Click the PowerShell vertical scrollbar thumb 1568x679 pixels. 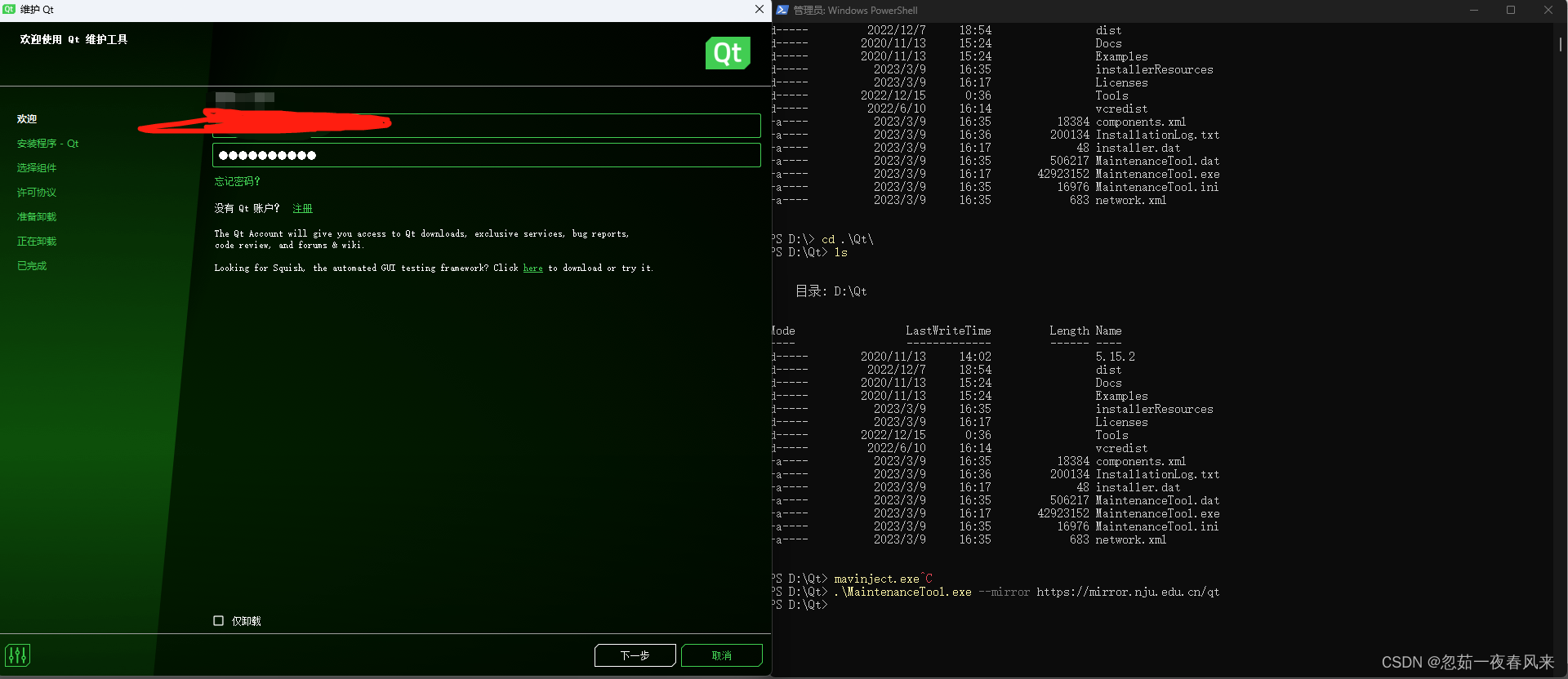1560,44
